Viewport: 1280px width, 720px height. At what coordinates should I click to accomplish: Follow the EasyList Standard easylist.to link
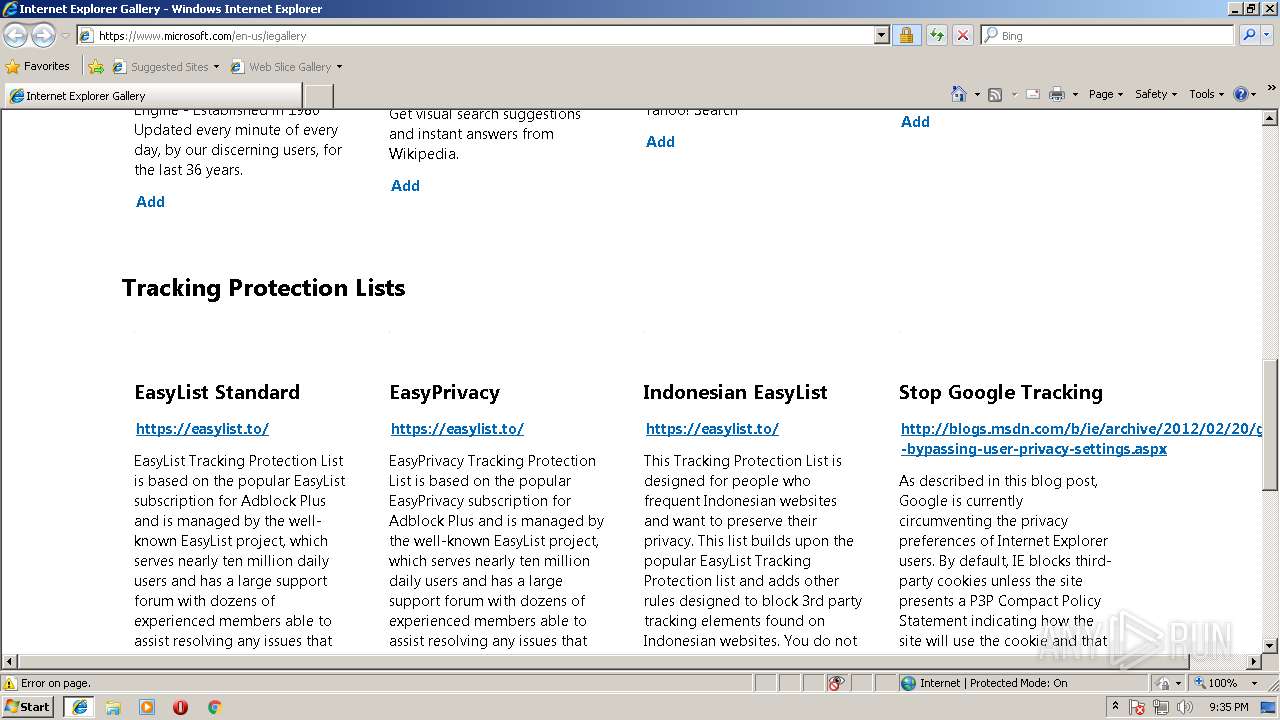click(202, 429)
